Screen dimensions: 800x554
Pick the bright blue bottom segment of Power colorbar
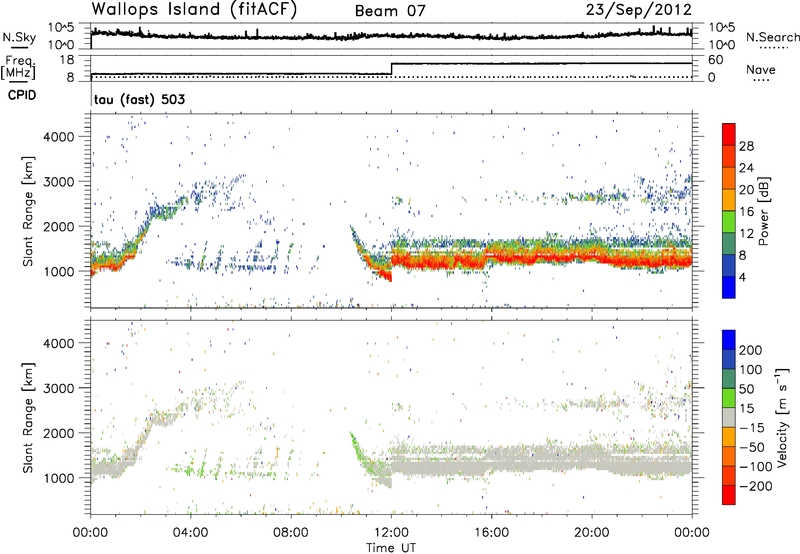[729, 287]
